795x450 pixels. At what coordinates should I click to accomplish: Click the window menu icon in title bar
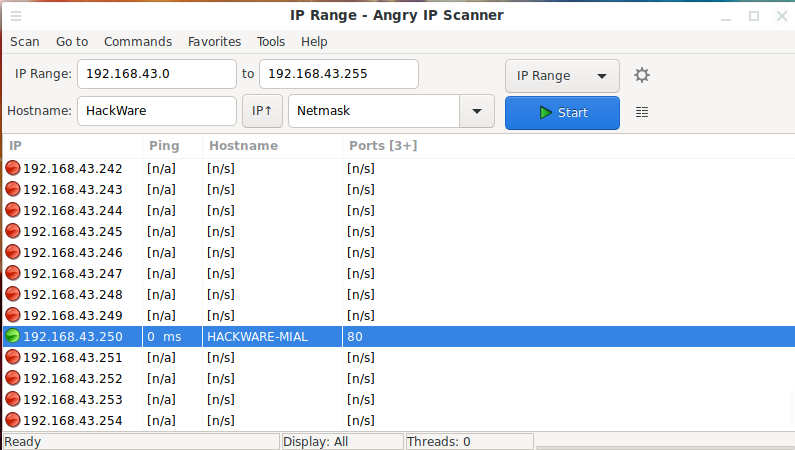tap(15, 16)
